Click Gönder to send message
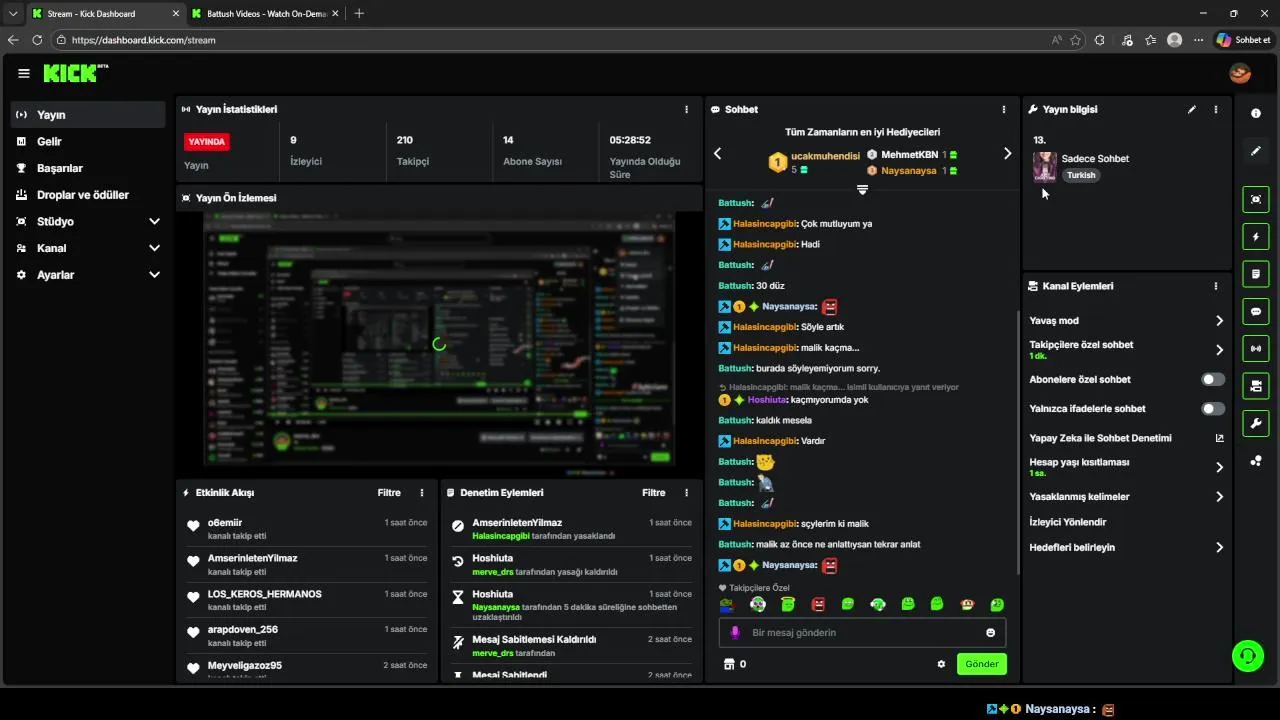Screen dimensions: 1280x720 pos(981,664)
